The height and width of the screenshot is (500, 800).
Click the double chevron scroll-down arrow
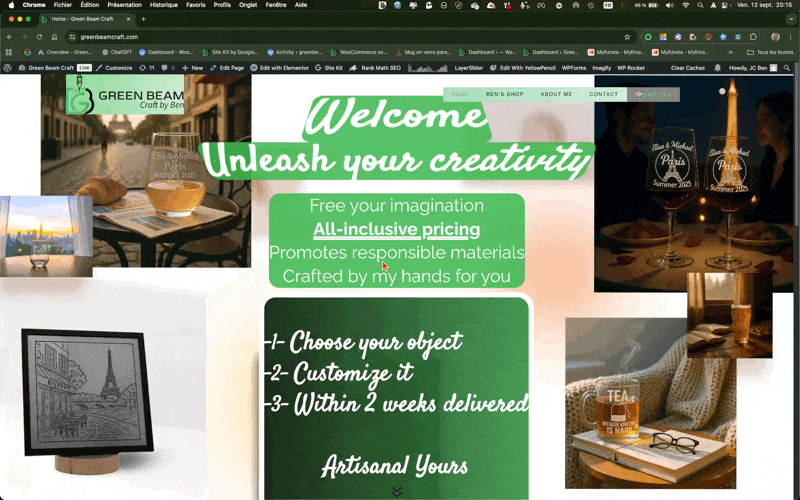click(x=396, y=491)
